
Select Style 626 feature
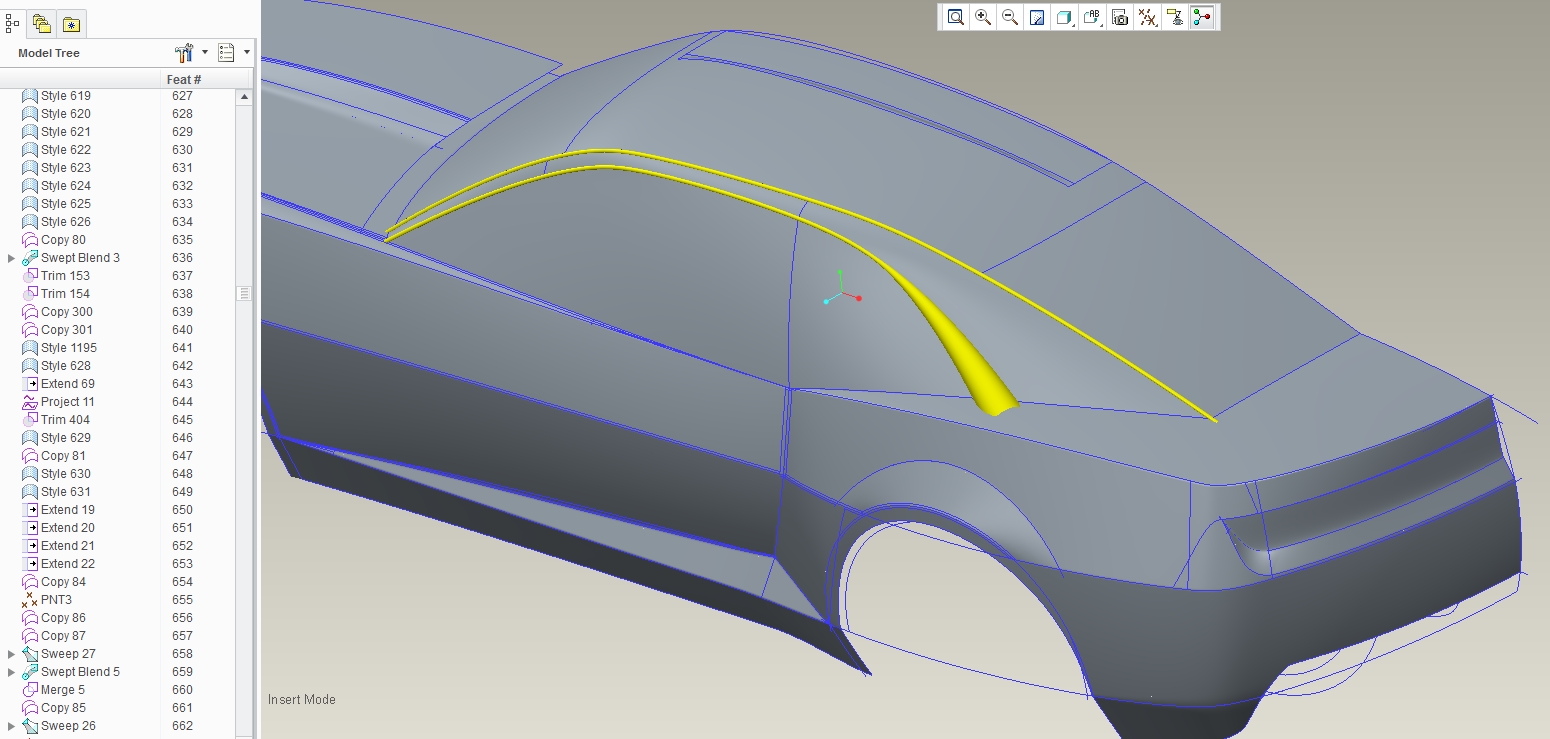point(66,222)
